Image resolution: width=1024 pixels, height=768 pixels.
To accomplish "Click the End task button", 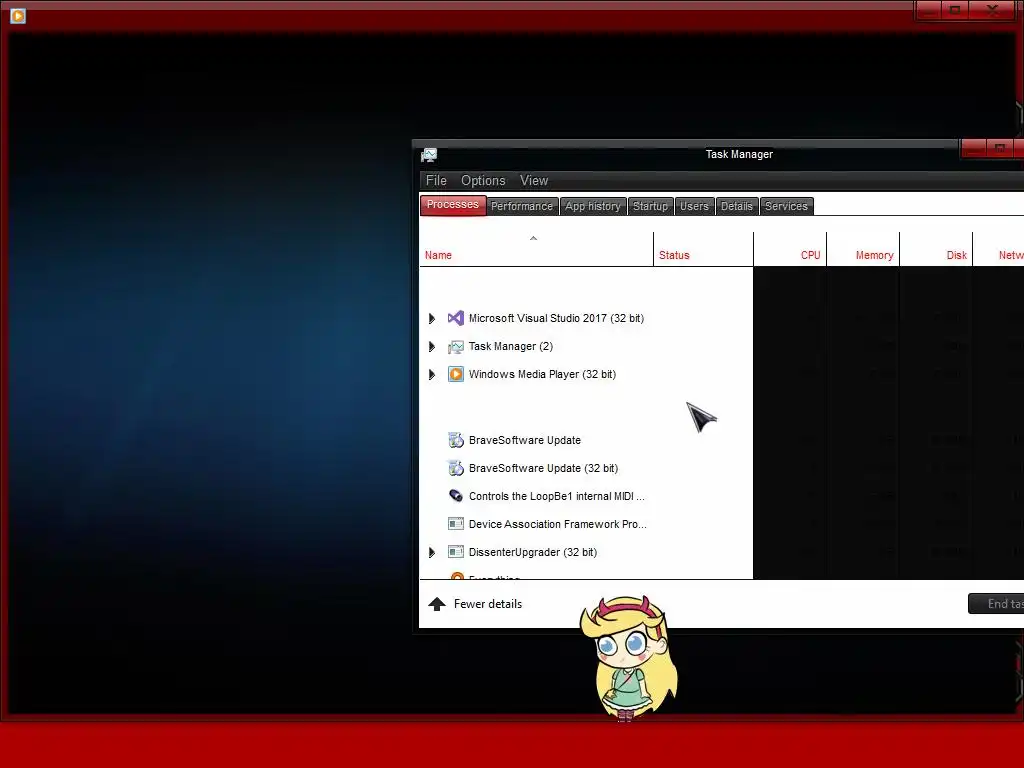I will pos(997,603).
